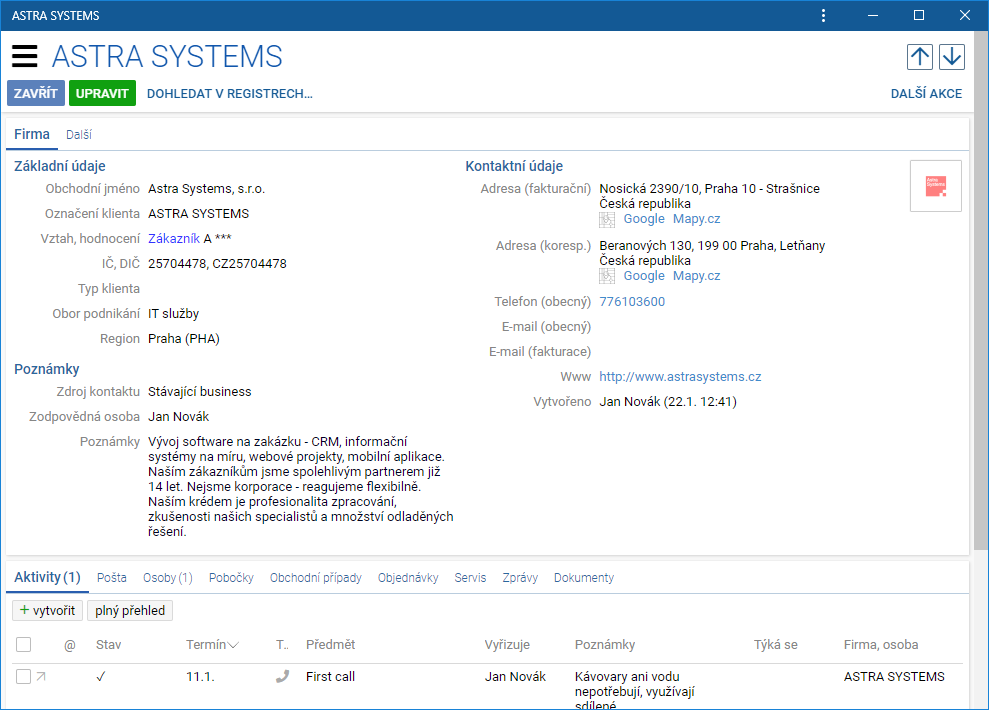Viewport: 989px width, 710px height.
Task: Open the hamburger main menu
Action: (25, 56)
